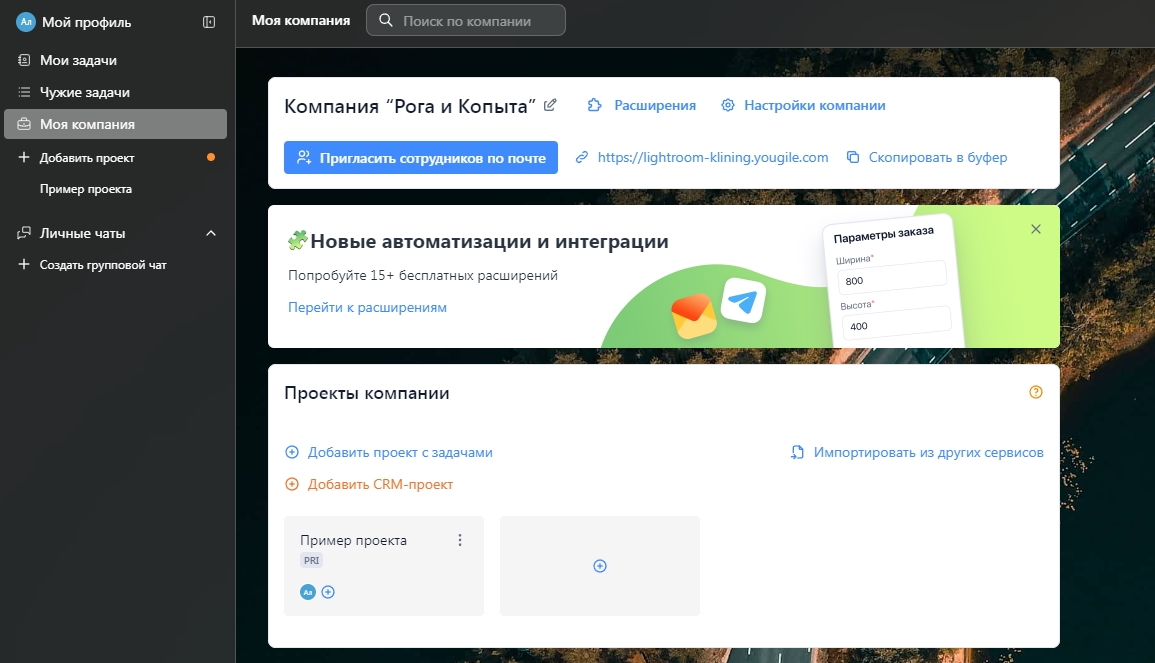Screen dimensions: 1155x663
Task: Click the Компания "Рога и Копыта" title
Action: [410, 106]
